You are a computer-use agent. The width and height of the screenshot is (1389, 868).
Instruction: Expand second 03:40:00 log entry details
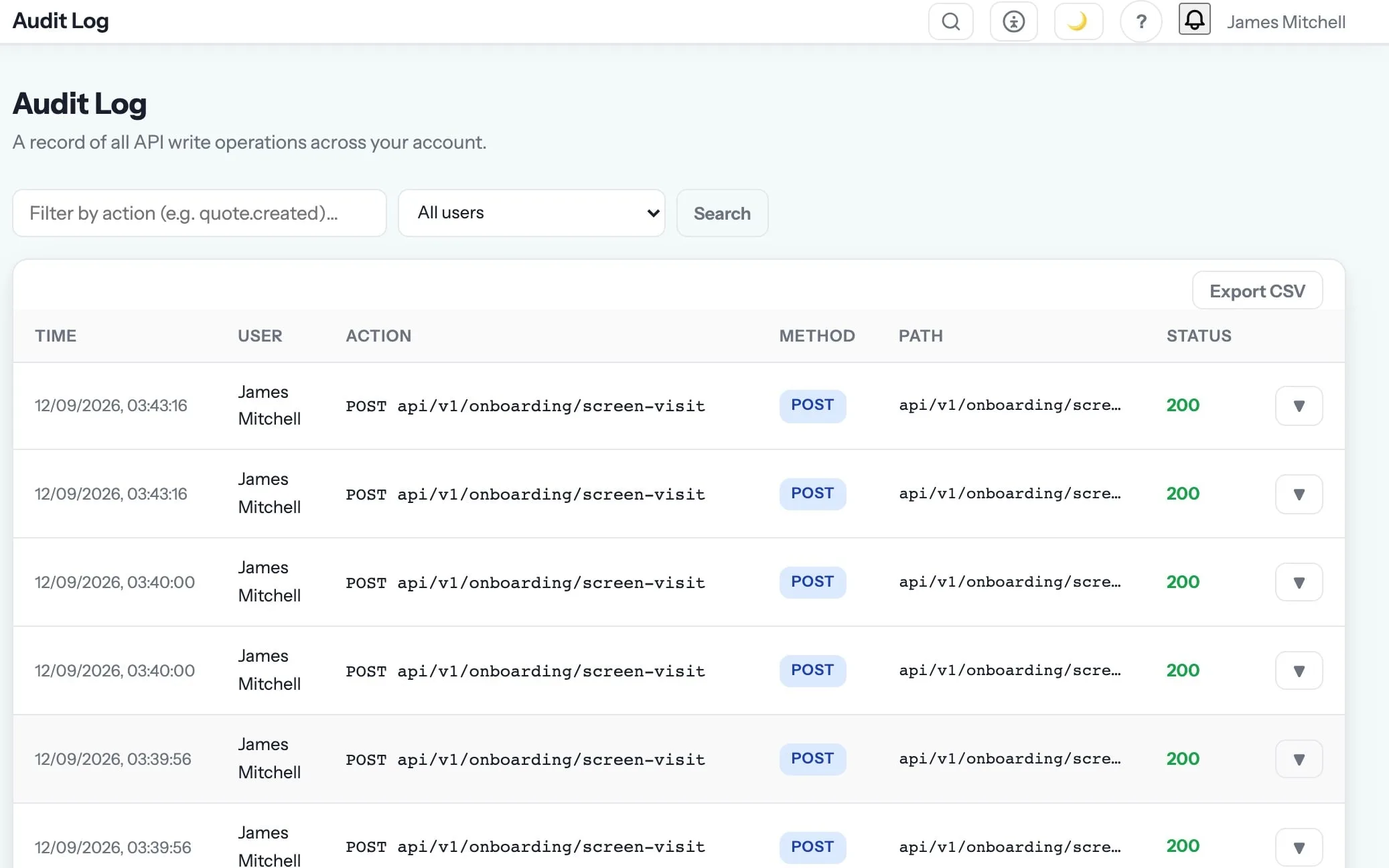coord(1299,671)
